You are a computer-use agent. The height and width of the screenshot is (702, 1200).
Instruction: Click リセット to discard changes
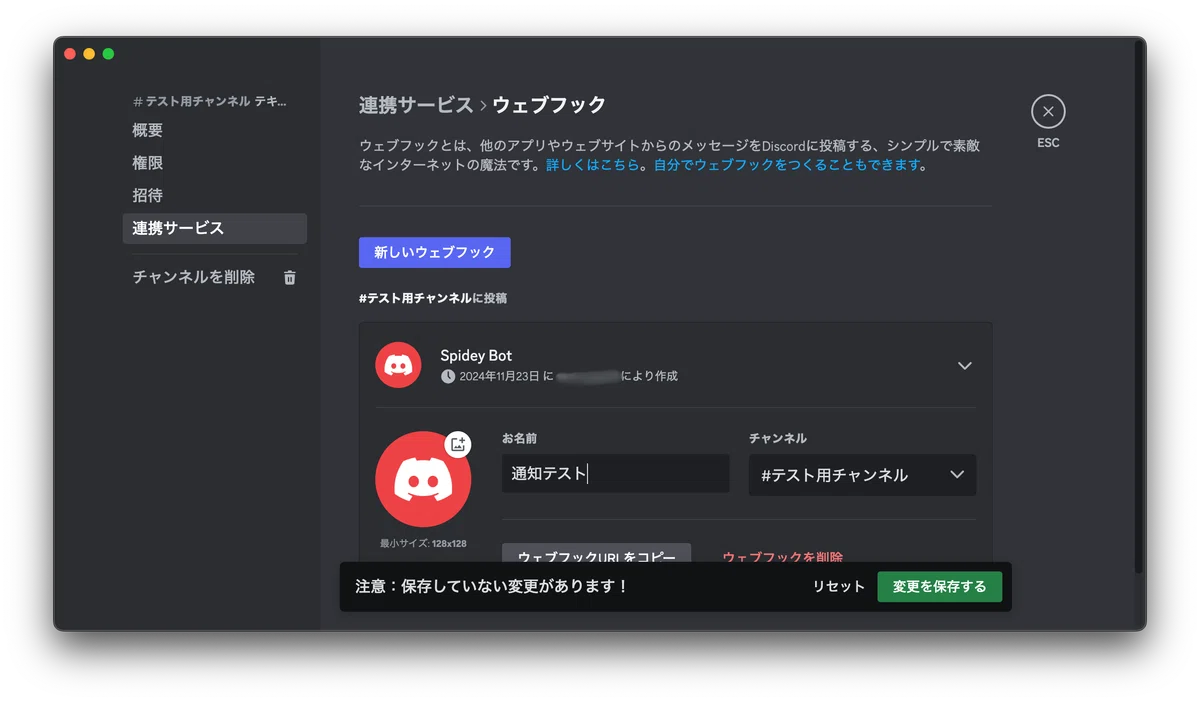point(838,587)
